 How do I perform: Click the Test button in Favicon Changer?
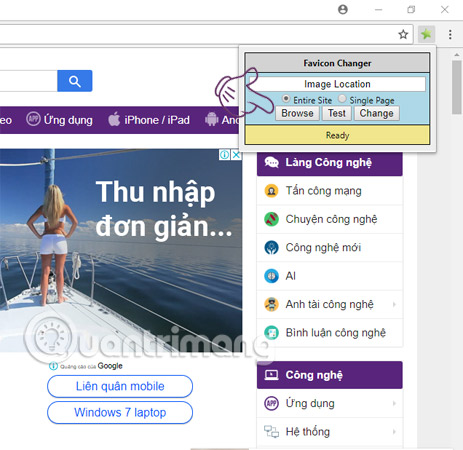[337, 113]
